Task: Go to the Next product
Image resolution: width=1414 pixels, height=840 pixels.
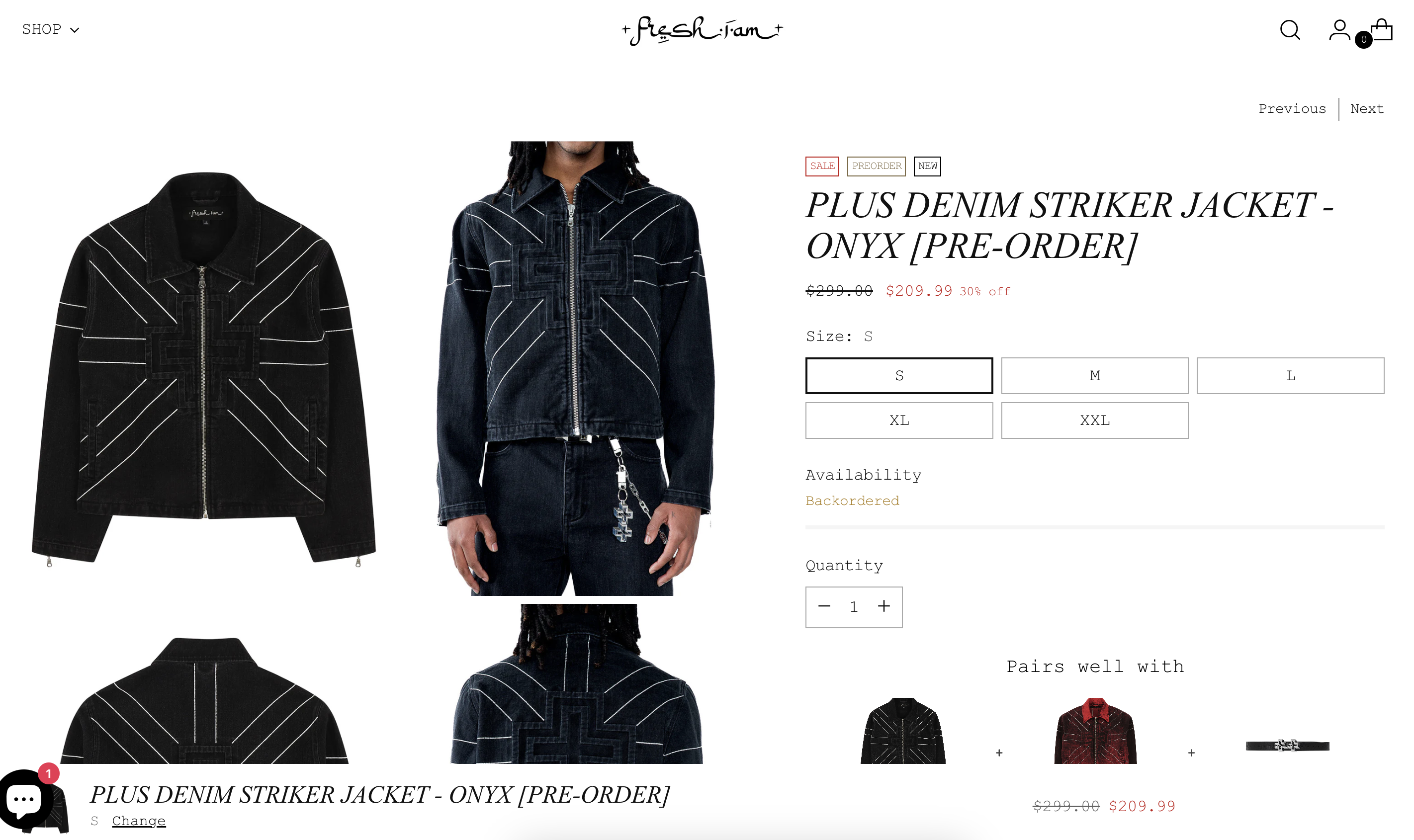Action: click(1366, 109)
